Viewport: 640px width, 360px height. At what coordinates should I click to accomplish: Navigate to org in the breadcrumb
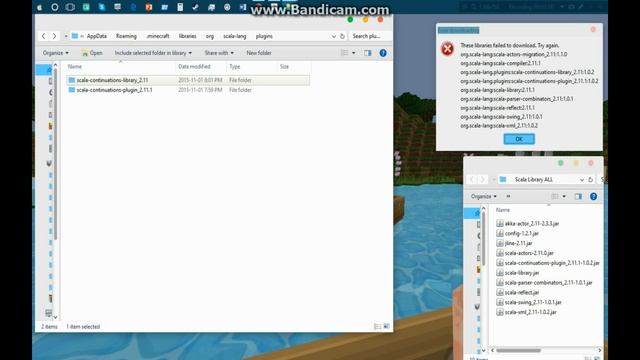210,36
